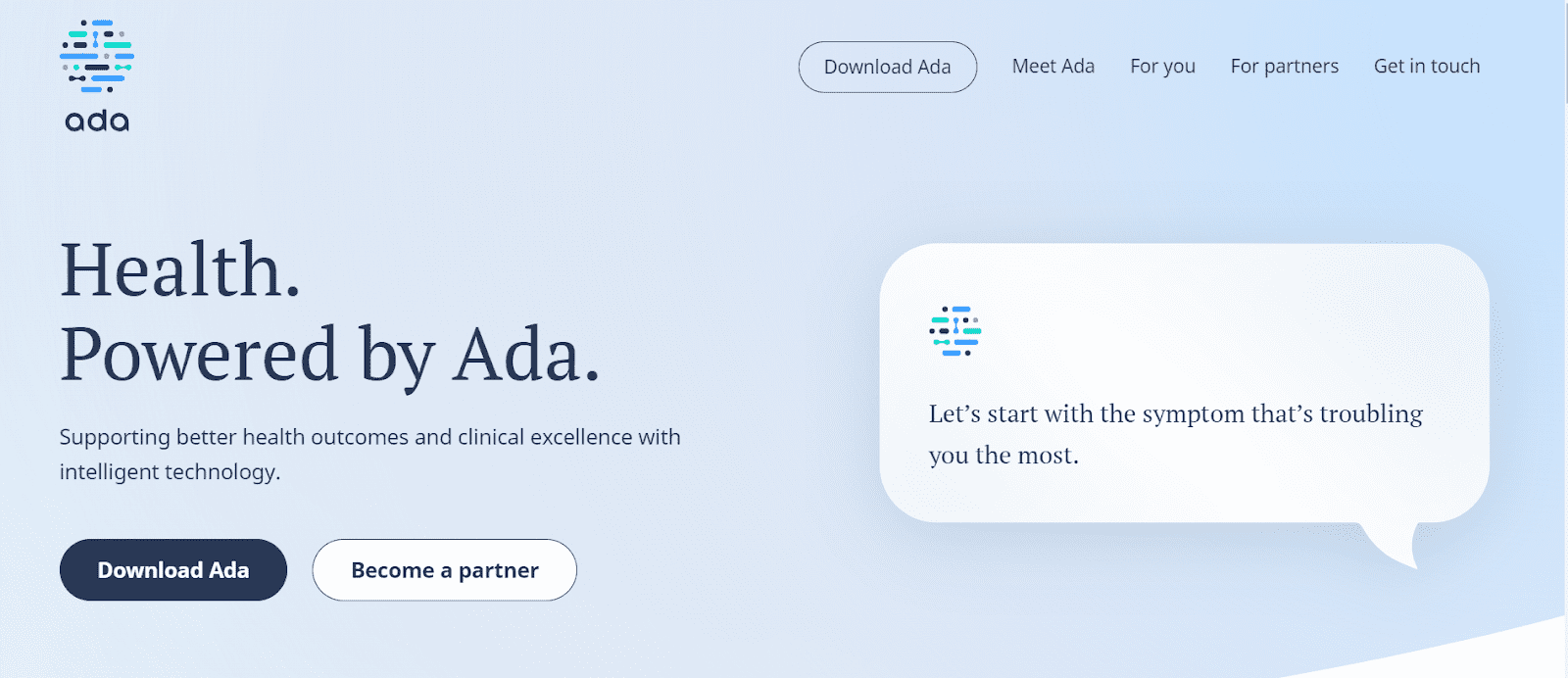Screen dimensions: 1568x678
Task: Click the speech bubble's pointed tail
Action: click(x=1392, y=545)
